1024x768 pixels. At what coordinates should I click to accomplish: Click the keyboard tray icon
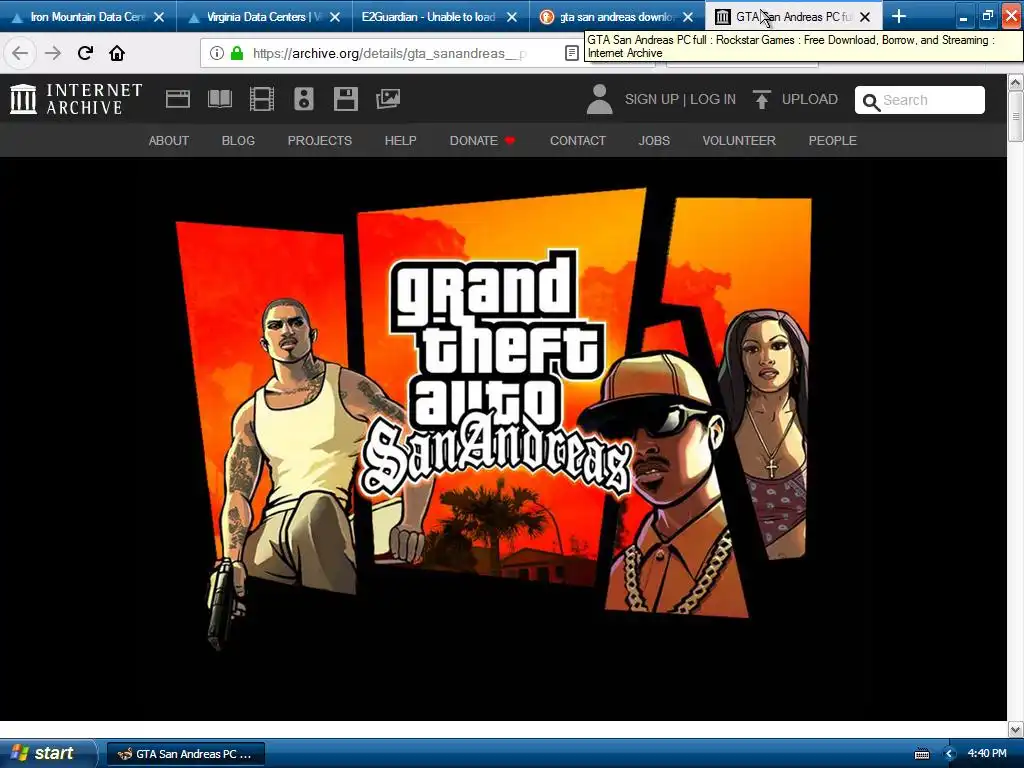pos(921,754)
